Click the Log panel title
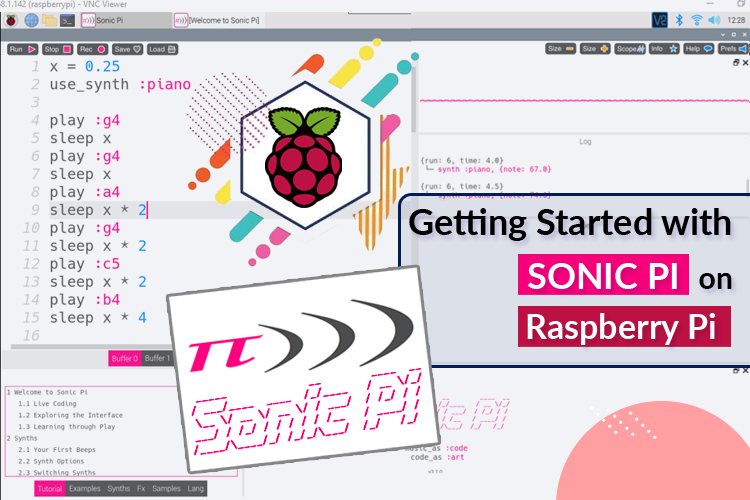750x500 pixels. click(x=585, y=142)
